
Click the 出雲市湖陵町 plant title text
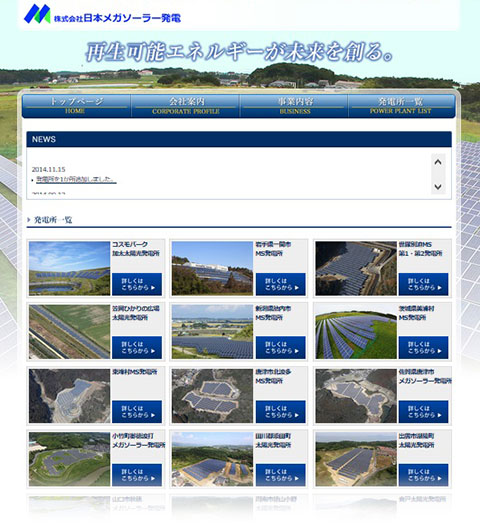pos(417,440)
